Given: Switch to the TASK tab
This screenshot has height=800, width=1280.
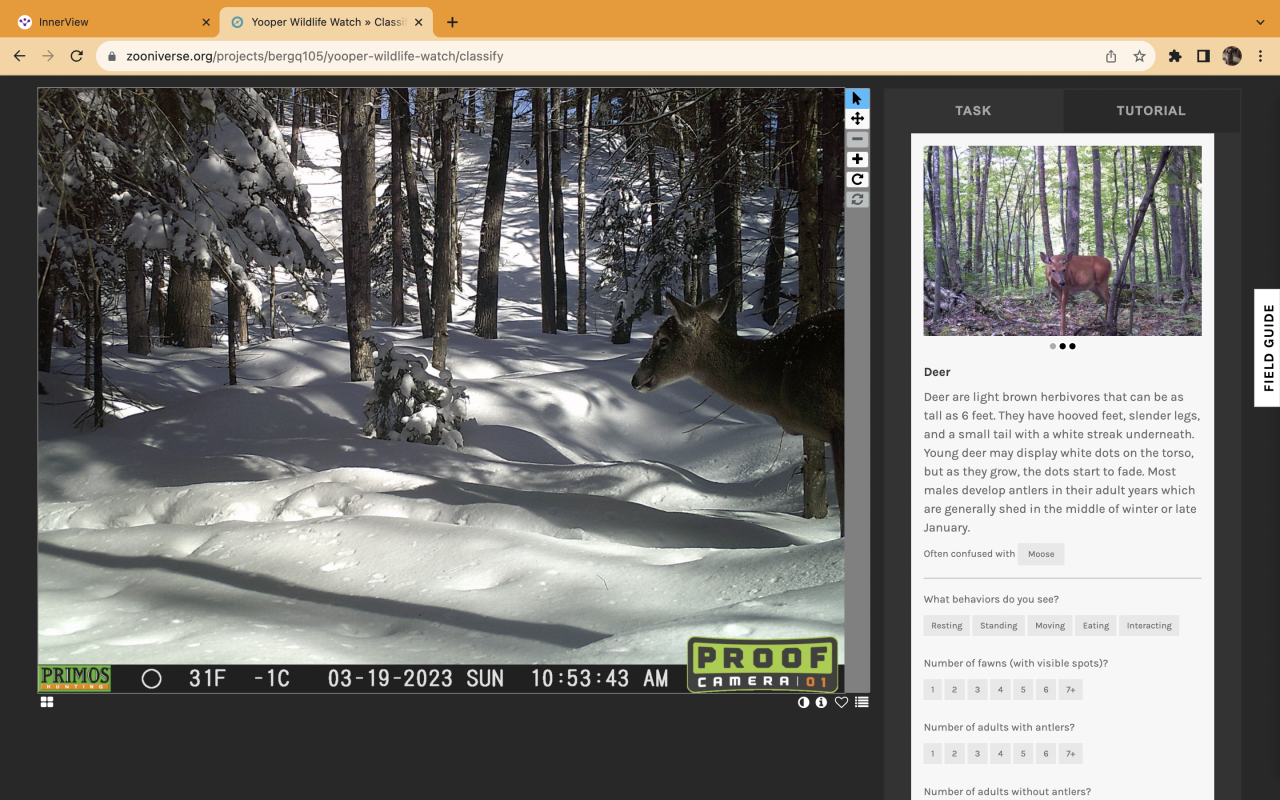Looking at the screenshot, I should click(973, 111).
